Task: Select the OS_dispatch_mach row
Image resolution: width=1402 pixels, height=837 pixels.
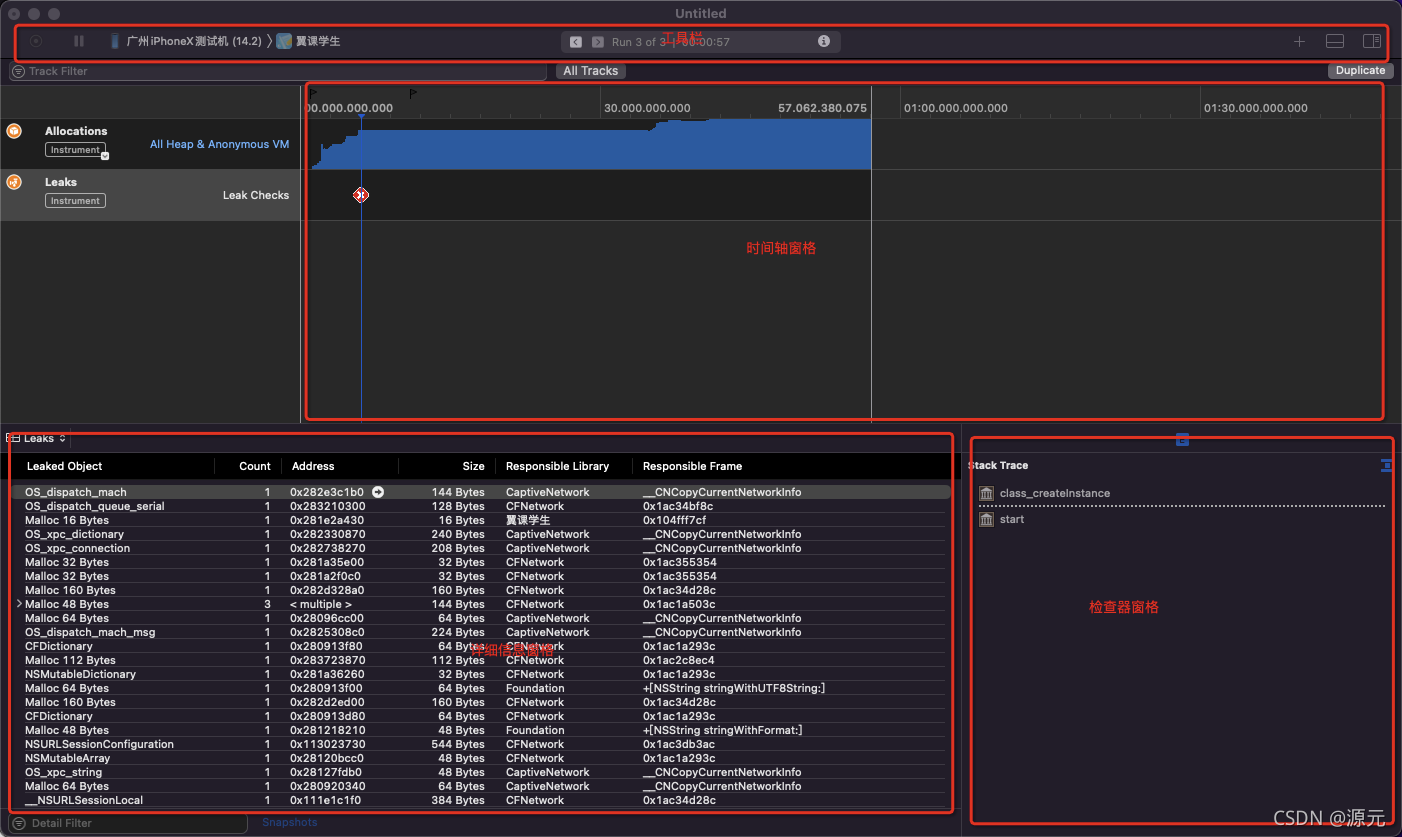Action: coord(480,492)
